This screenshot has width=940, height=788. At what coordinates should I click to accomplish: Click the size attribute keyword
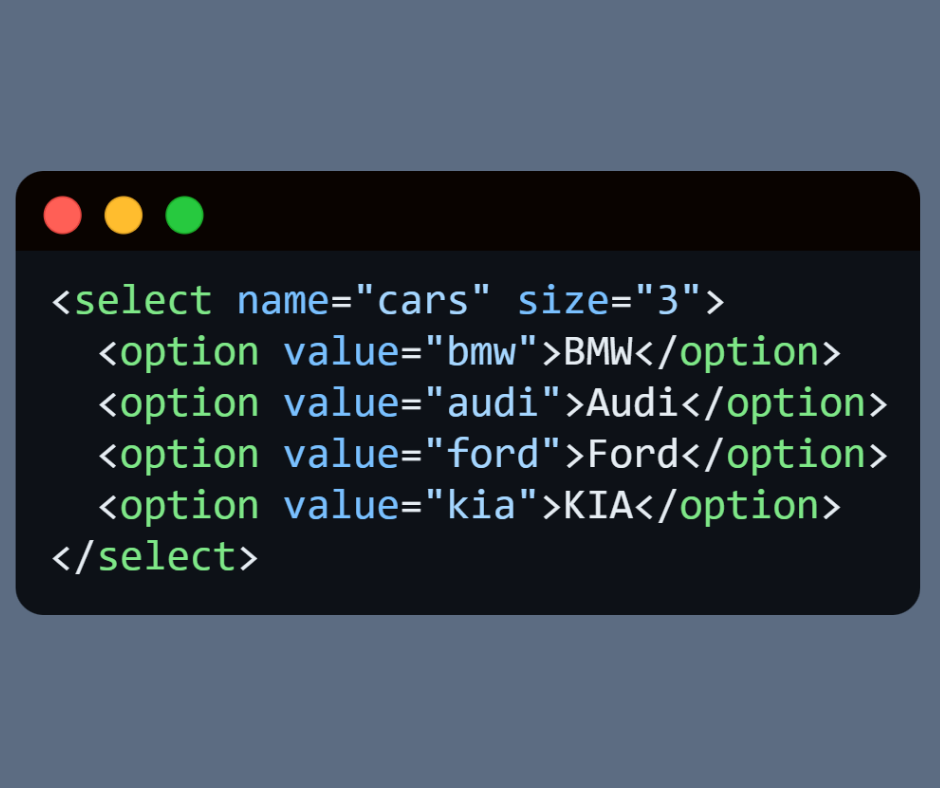click(x=562, y=301)
